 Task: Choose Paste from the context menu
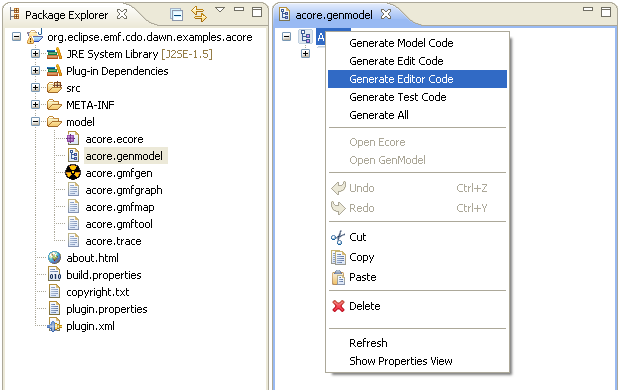point(417,277)
